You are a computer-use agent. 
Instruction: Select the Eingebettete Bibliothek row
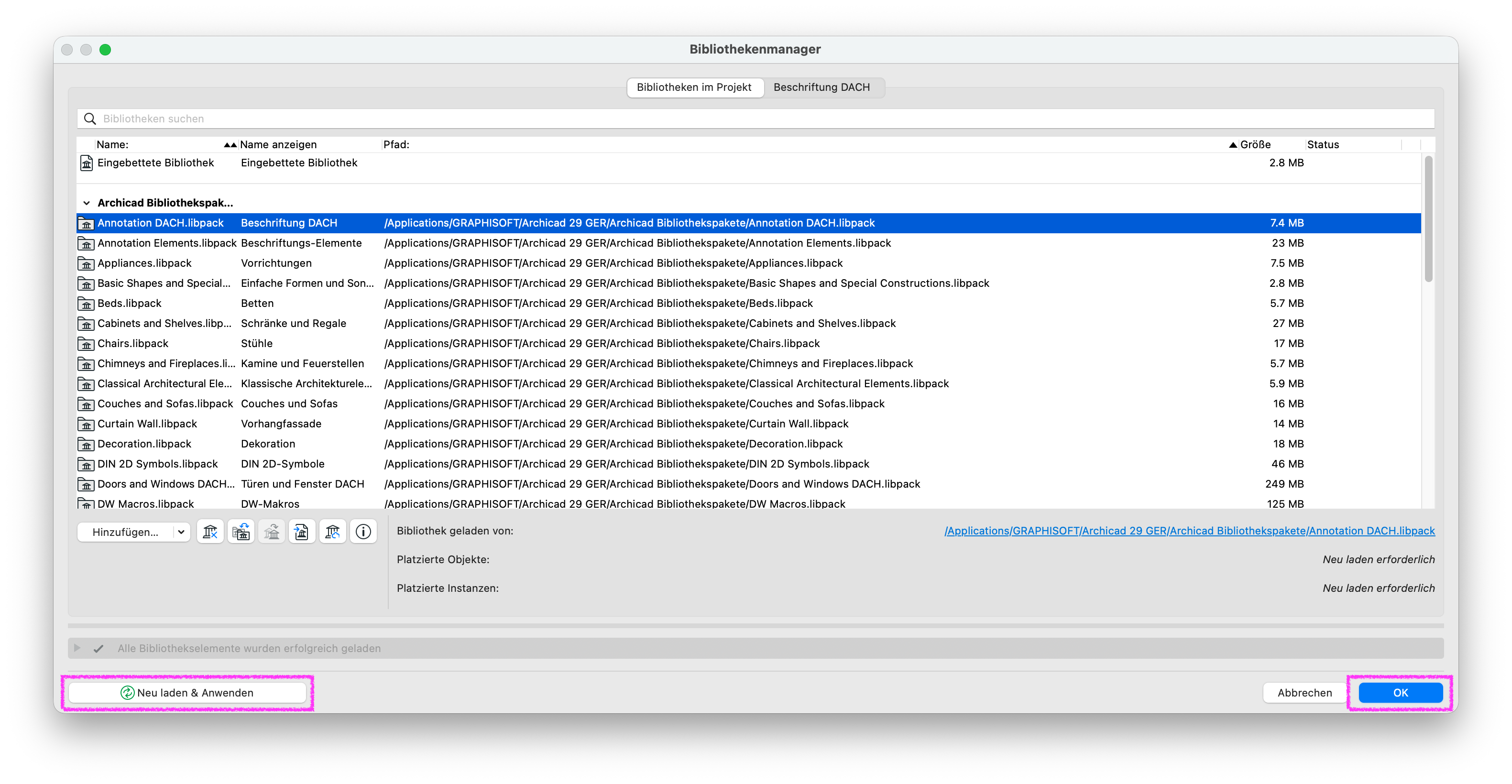pyautogui.click(x=749, y=163)
